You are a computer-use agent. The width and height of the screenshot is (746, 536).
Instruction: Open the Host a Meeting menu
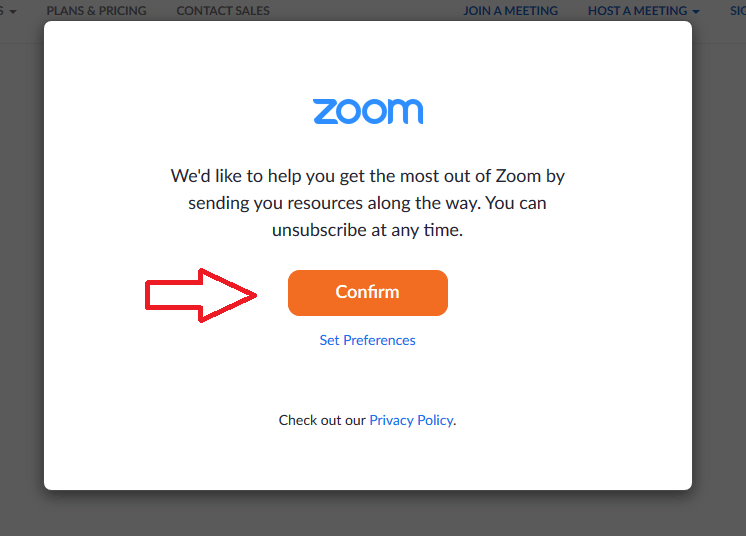click(638, 11)
